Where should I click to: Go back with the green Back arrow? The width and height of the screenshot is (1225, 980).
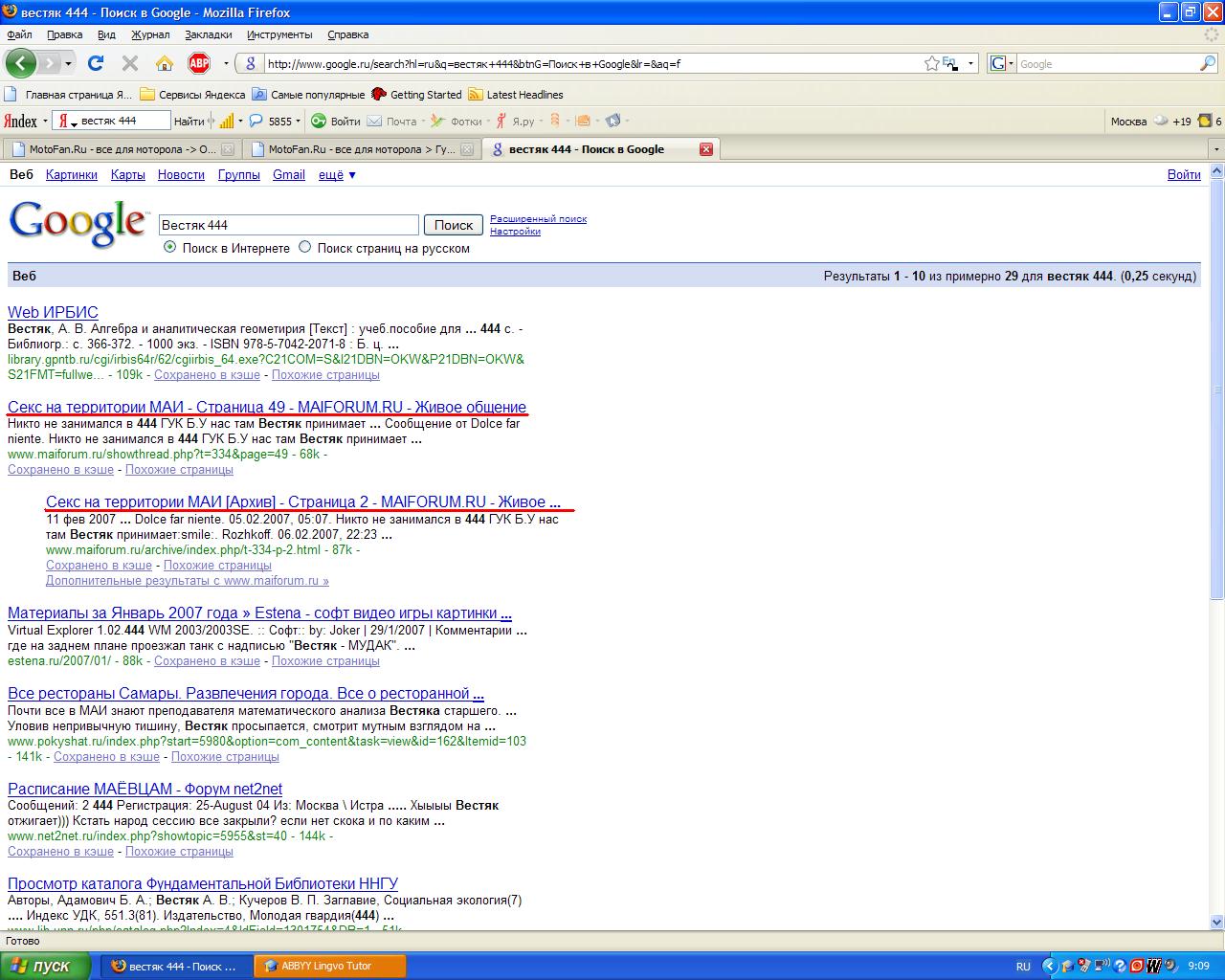[x=21, y=63]
